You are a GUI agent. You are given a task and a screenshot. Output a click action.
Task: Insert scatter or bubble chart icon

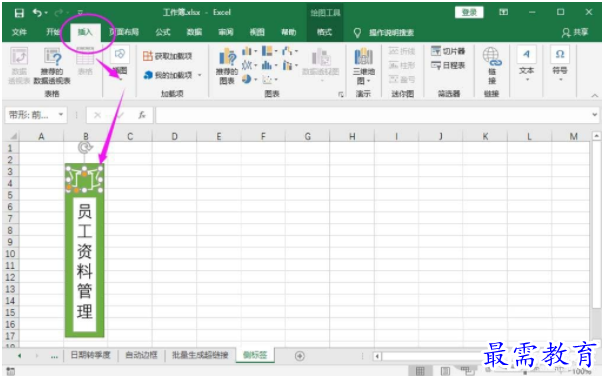[267, 80]
